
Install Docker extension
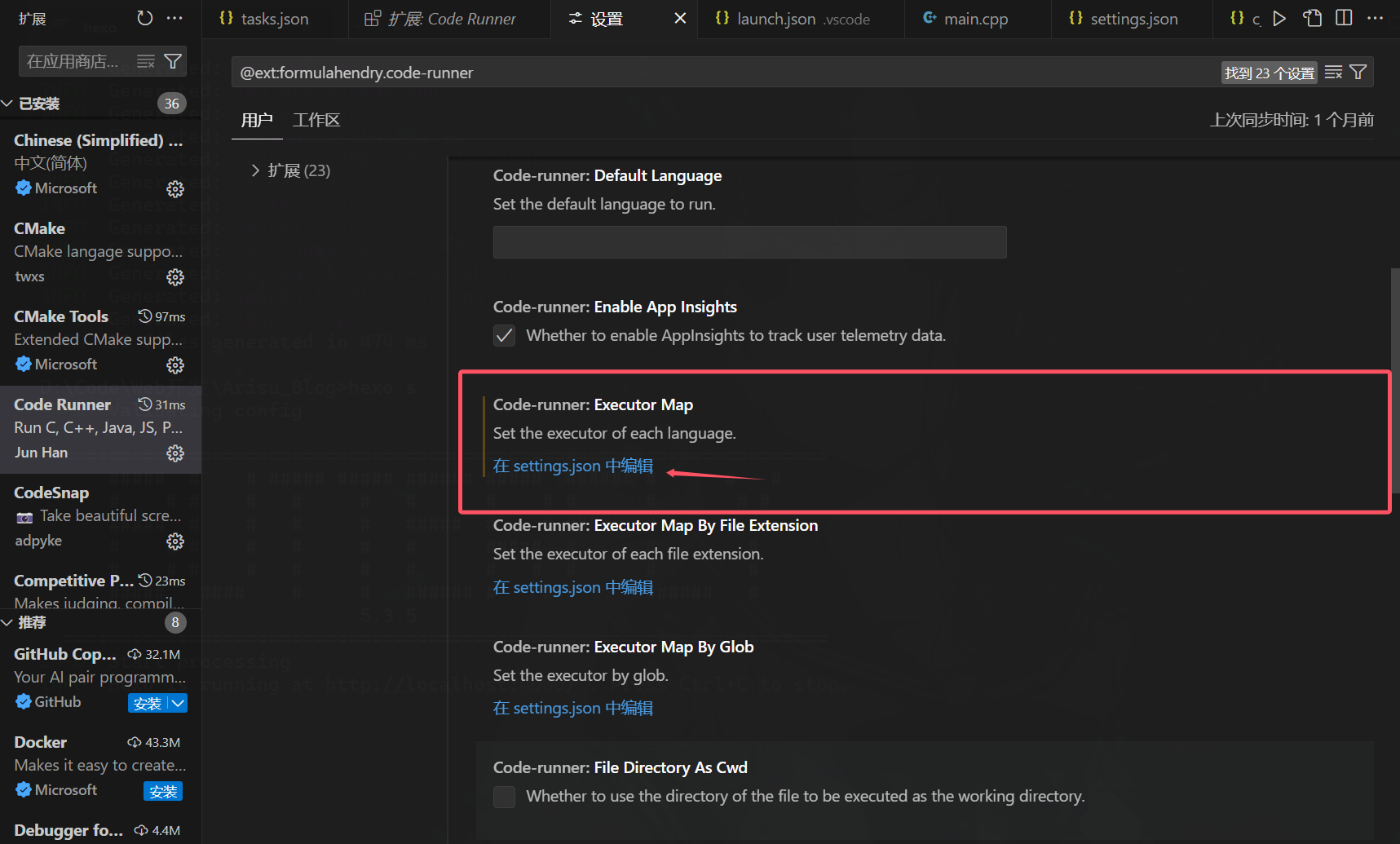(163, 791)
